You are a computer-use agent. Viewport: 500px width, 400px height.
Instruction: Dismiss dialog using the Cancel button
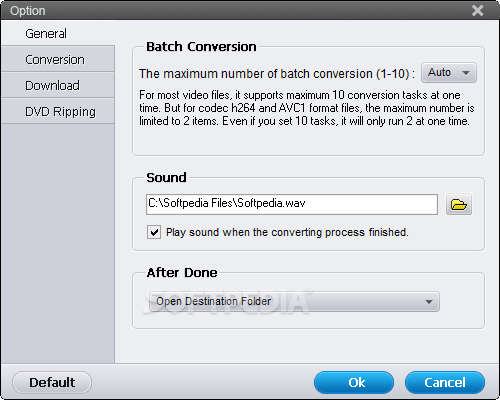(x=445, y=382)
